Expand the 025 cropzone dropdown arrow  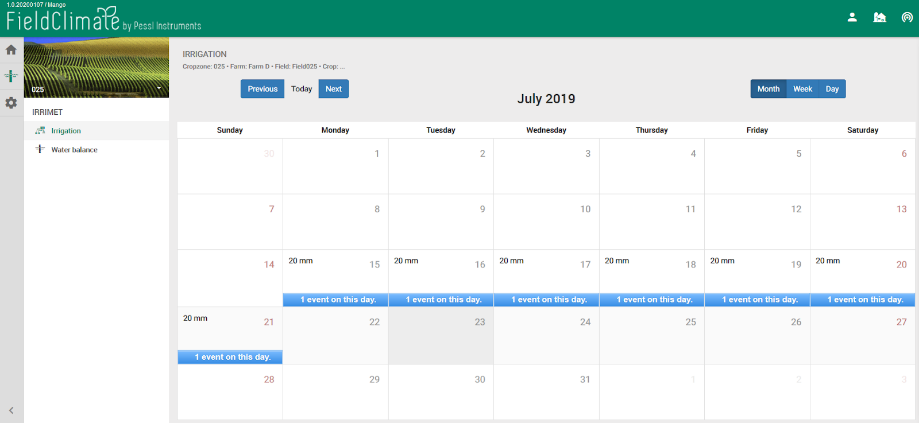point(159,89)
